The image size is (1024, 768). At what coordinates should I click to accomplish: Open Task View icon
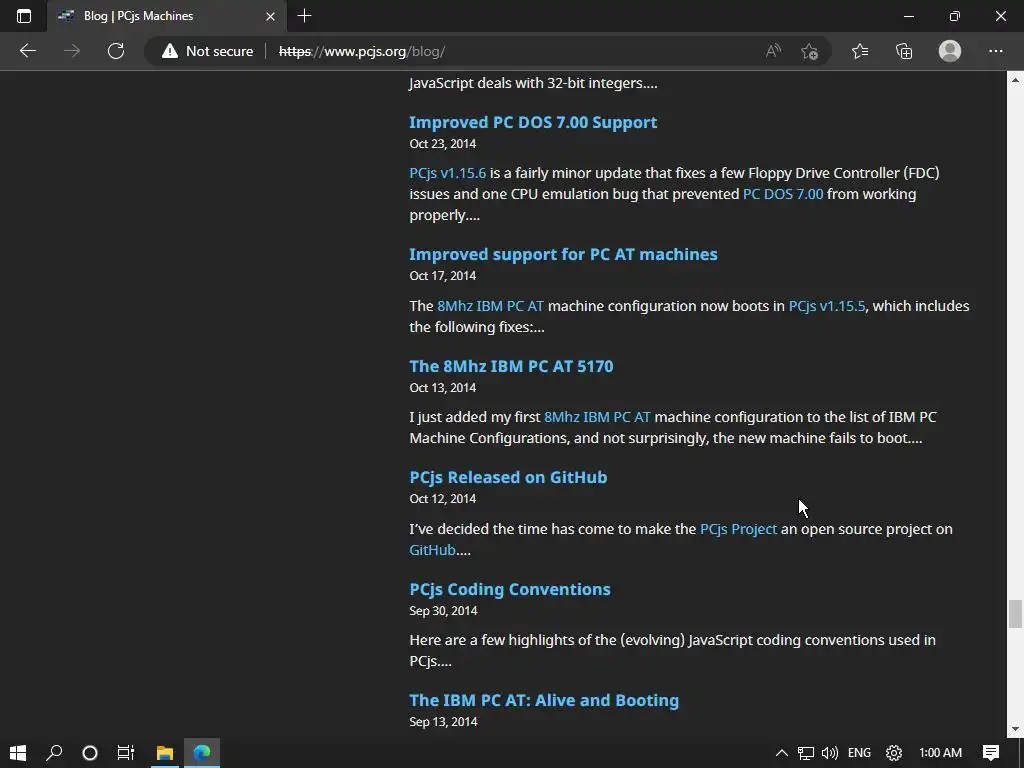pyautogui.click(x=125, y=753)
